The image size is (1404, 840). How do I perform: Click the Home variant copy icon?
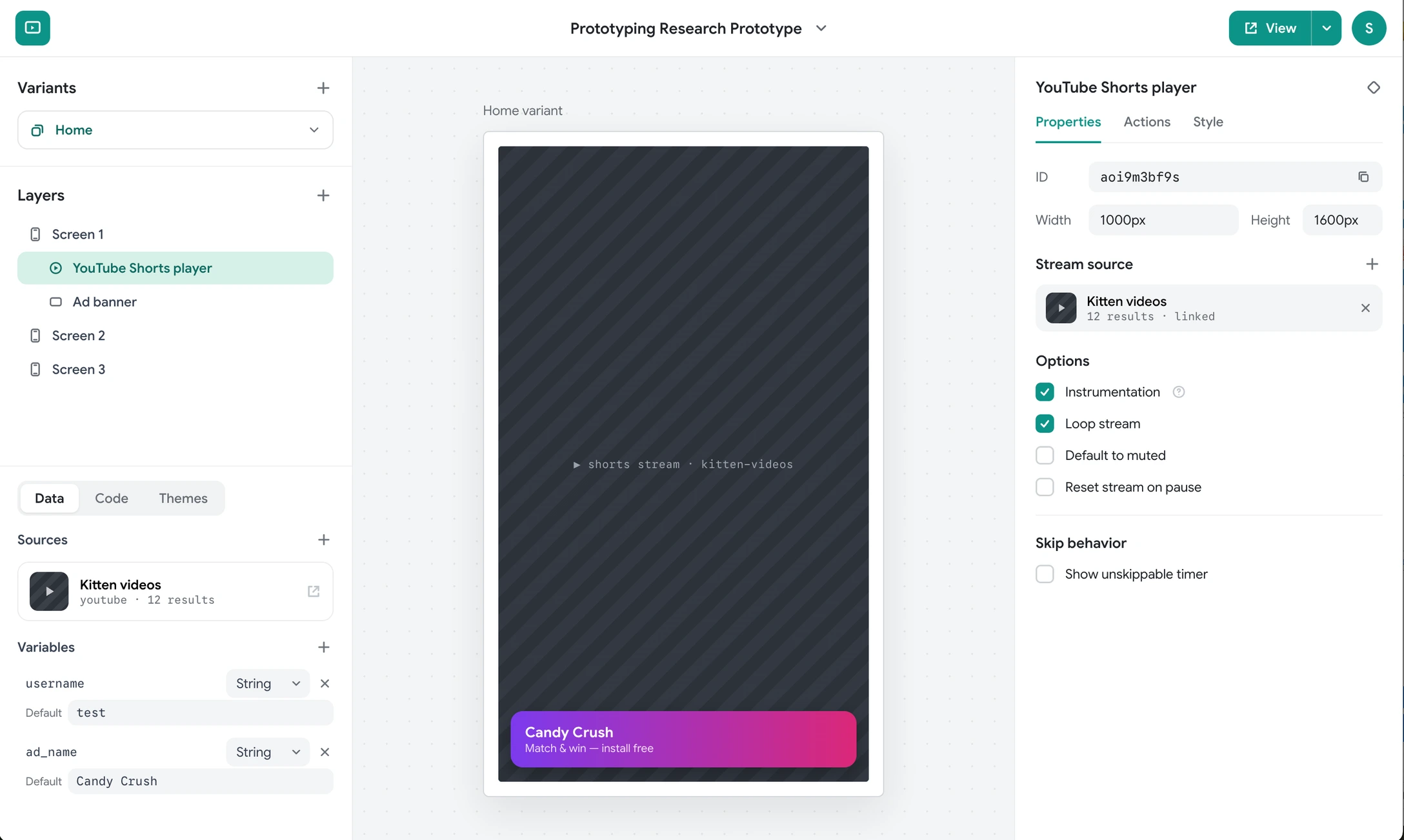point(37,130)
